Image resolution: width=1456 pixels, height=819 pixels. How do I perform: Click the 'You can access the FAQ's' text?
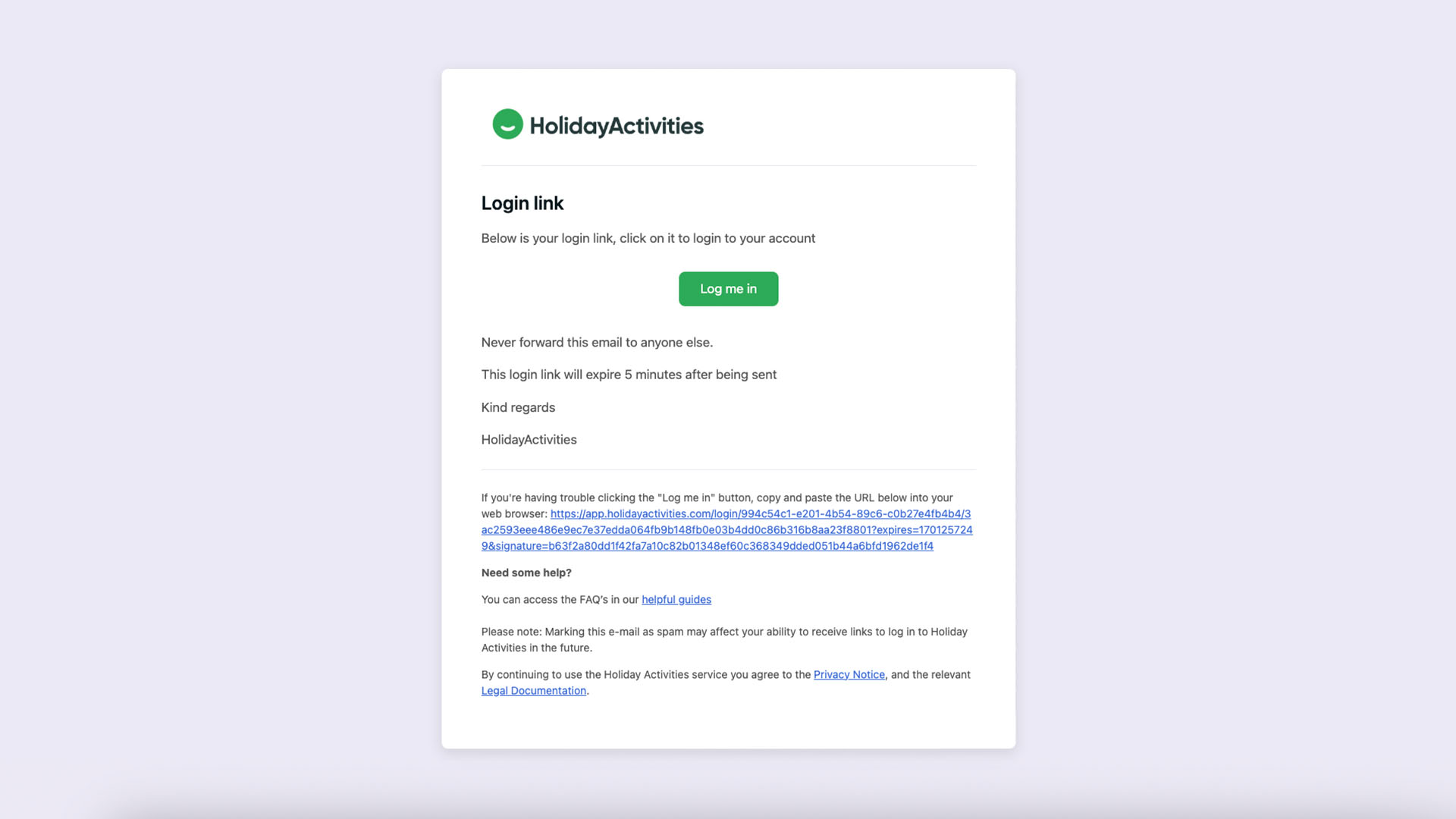coord(560,600)
